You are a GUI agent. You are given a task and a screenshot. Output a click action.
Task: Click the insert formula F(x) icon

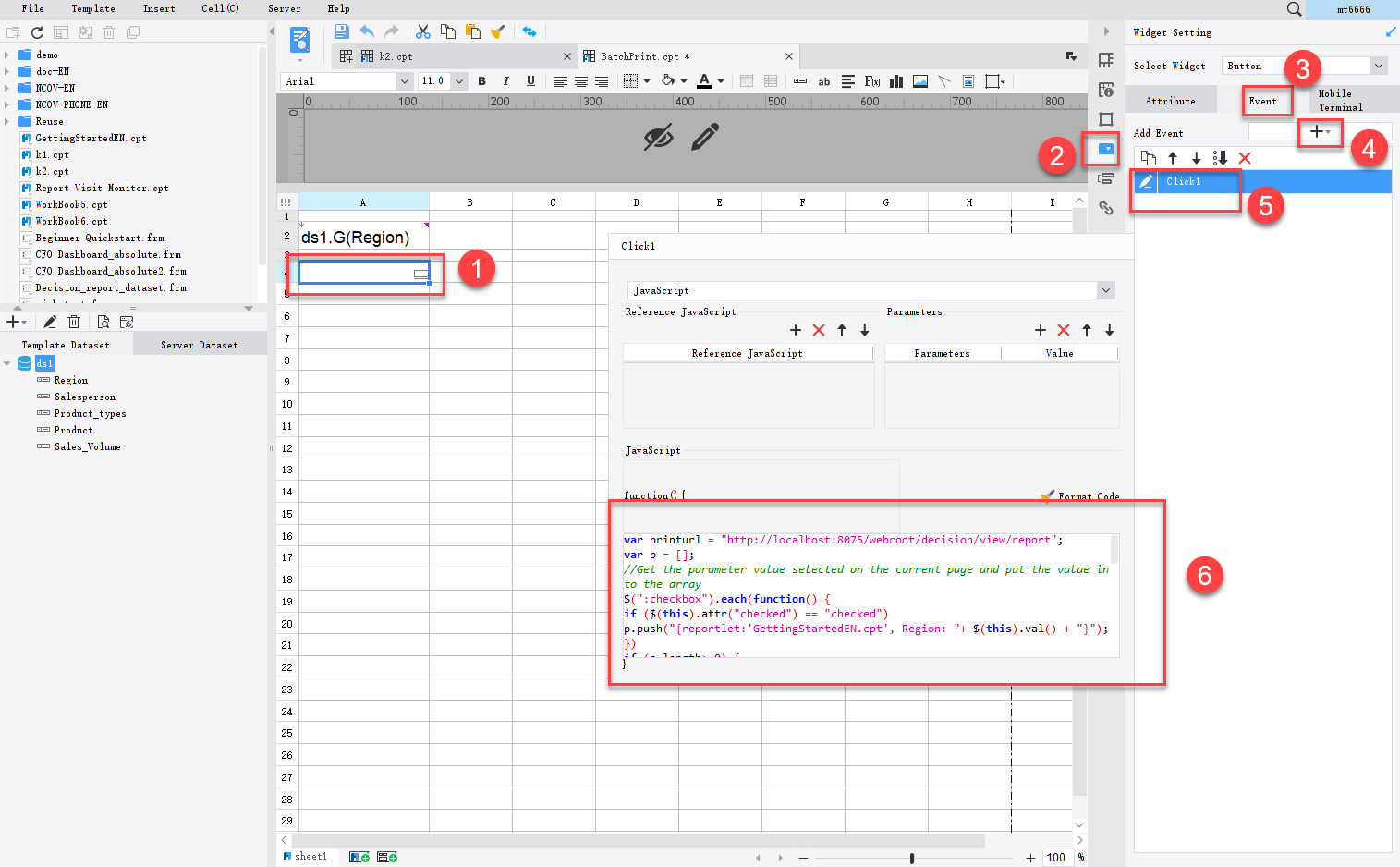tap(871, 81)
